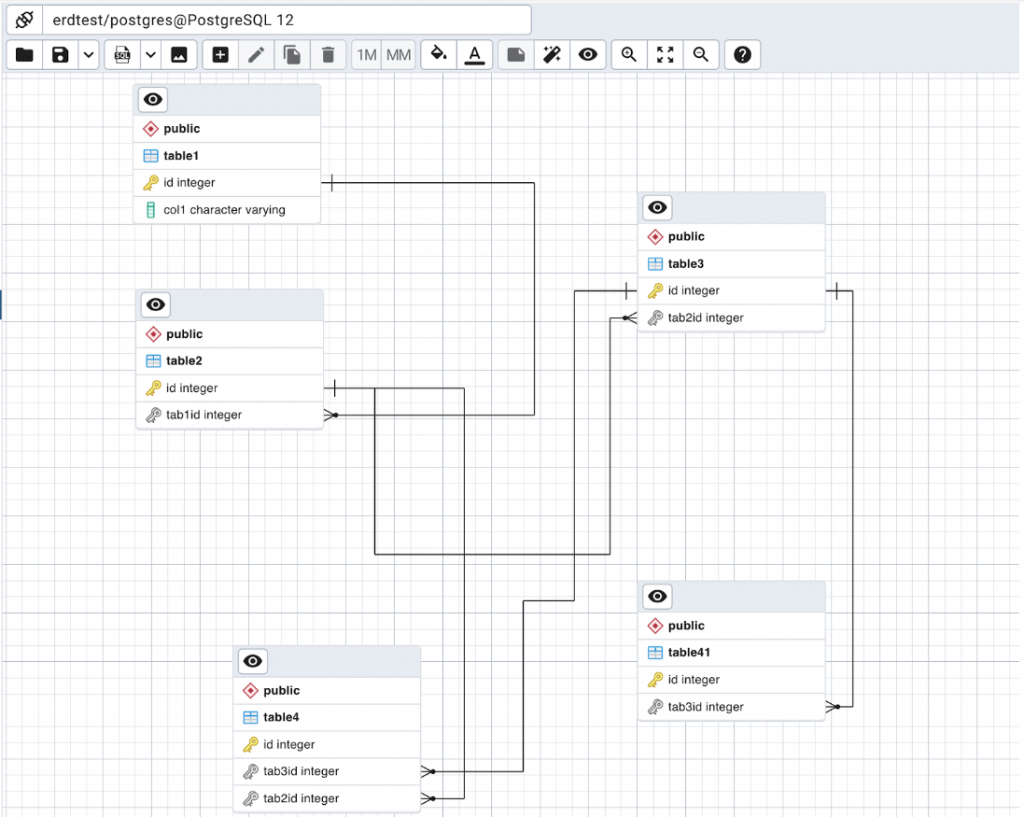Click the Add note icon

coord(516,55)
